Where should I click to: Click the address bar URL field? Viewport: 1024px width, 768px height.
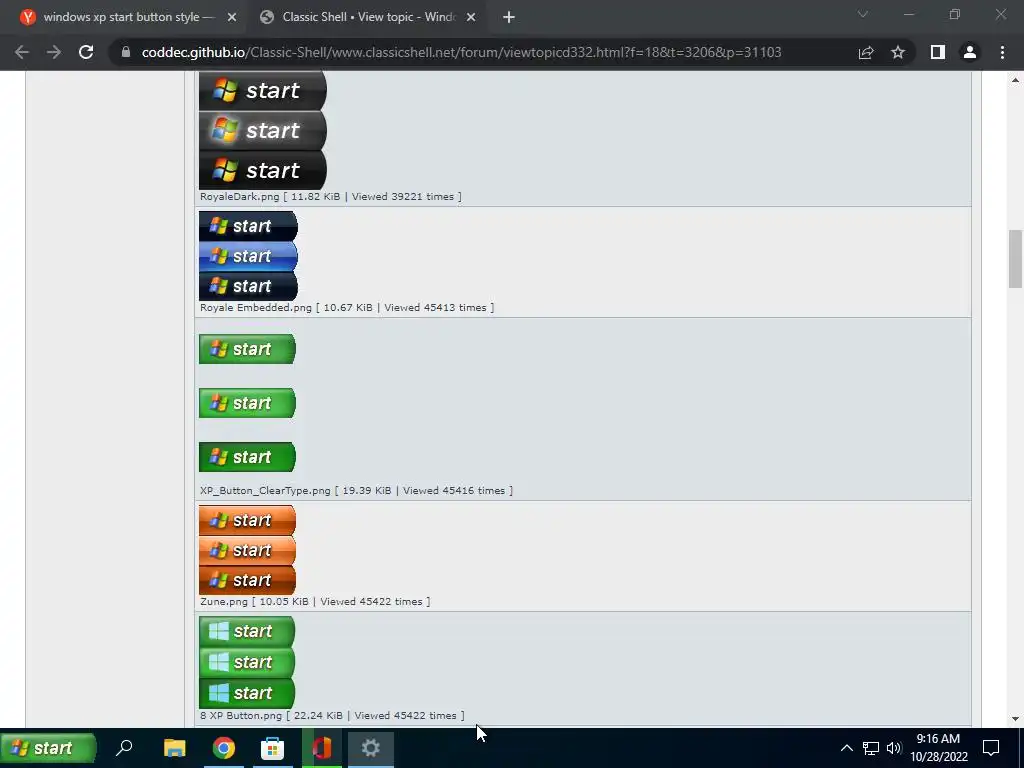[x=461, y=52]
